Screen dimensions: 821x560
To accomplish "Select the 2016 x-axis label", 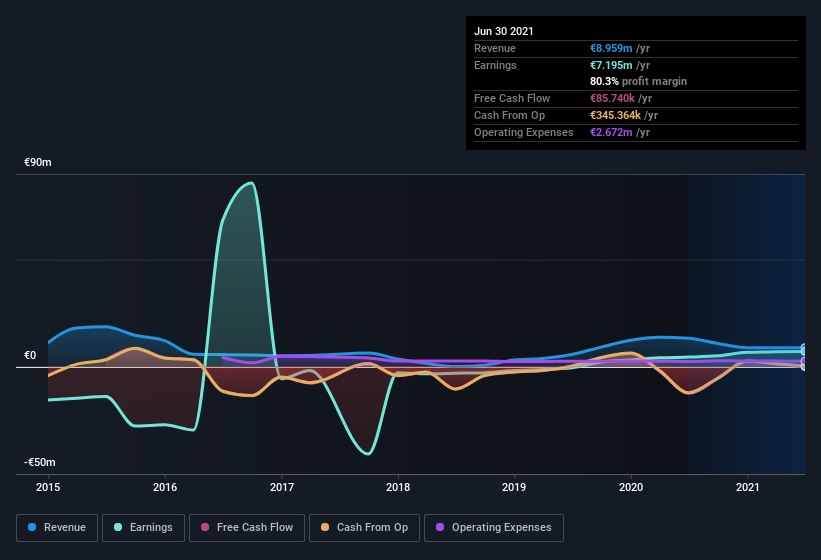I will click(x=165, y=487).
